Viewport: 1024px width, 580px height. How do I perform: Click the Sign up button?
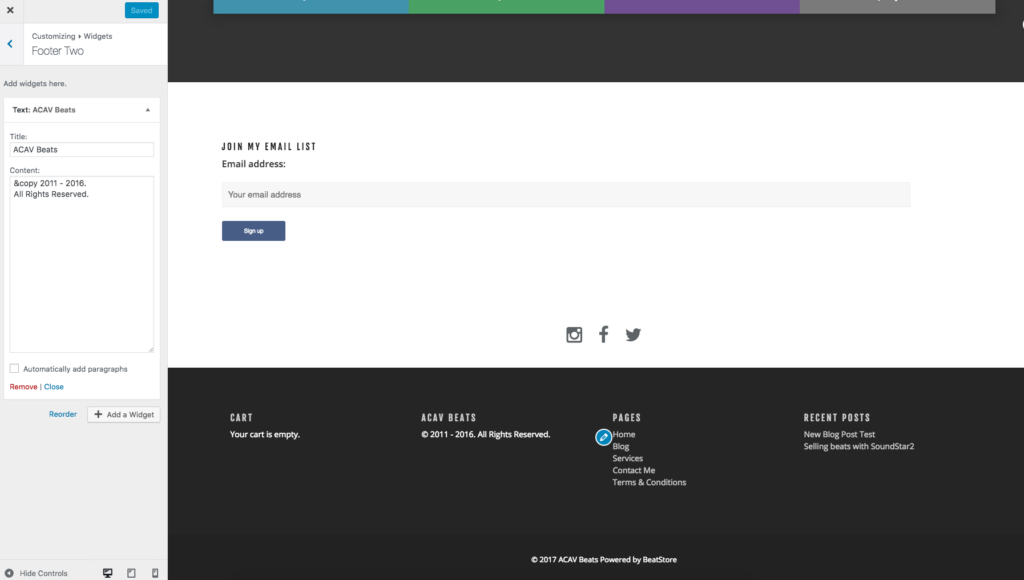253,231
